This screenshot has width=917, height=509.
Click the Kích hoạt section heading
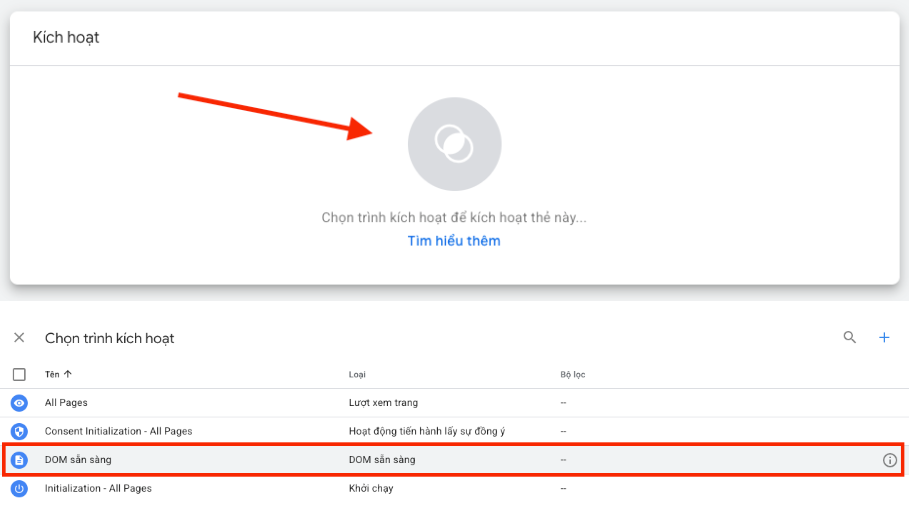(x=66, y=38)
